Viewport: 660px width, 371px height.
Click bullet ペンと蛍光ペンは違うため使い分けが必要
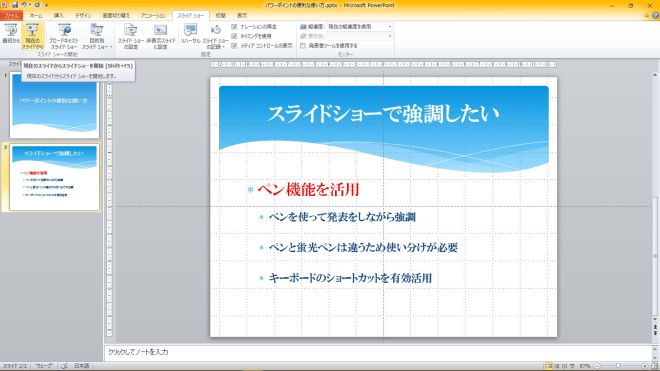pos(363,247)
